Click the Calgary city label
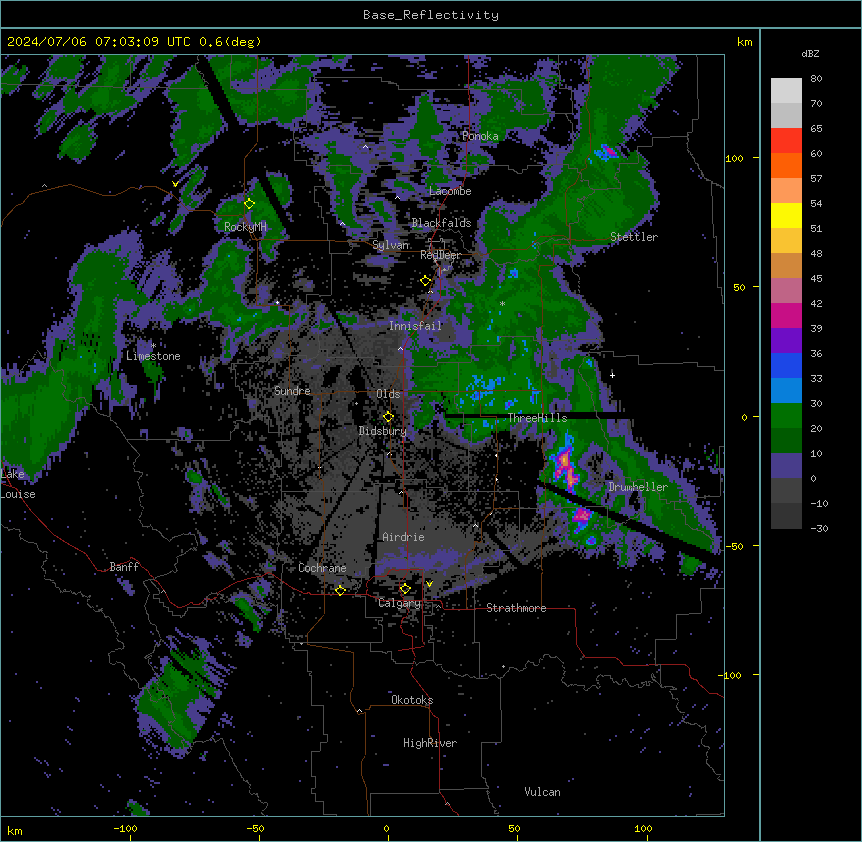The image size is (862, 842). [399, 603]
